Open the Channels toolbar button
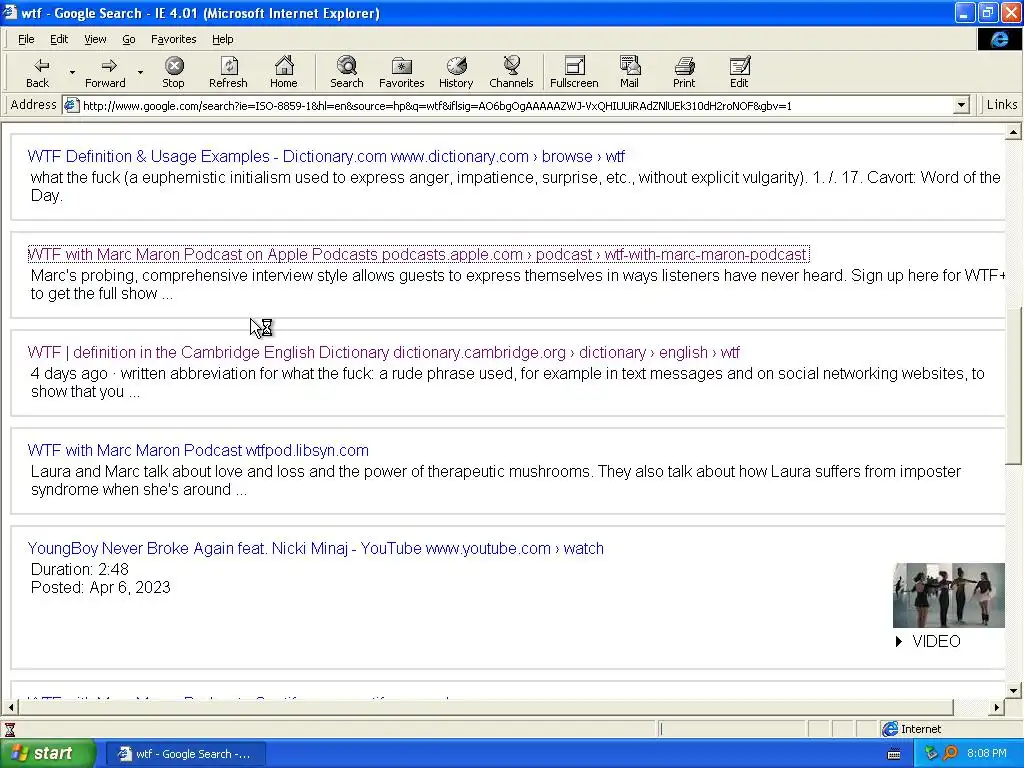Screen dimensions: 1024x768 511,72
